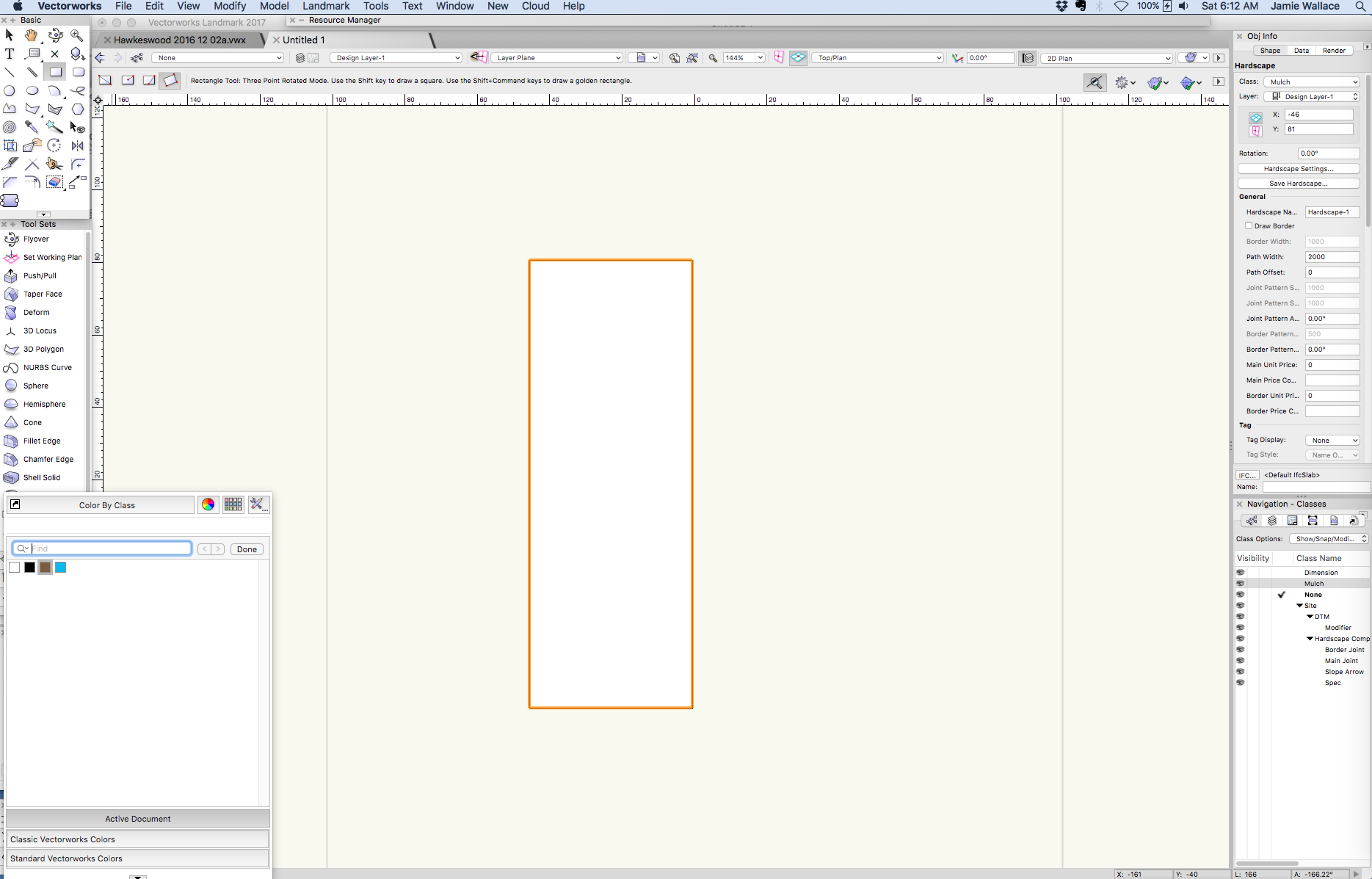Enable the Draw Border checkbox
Image resolution: width=1372 pixels, height=879 pixels.
[1249, 225]
